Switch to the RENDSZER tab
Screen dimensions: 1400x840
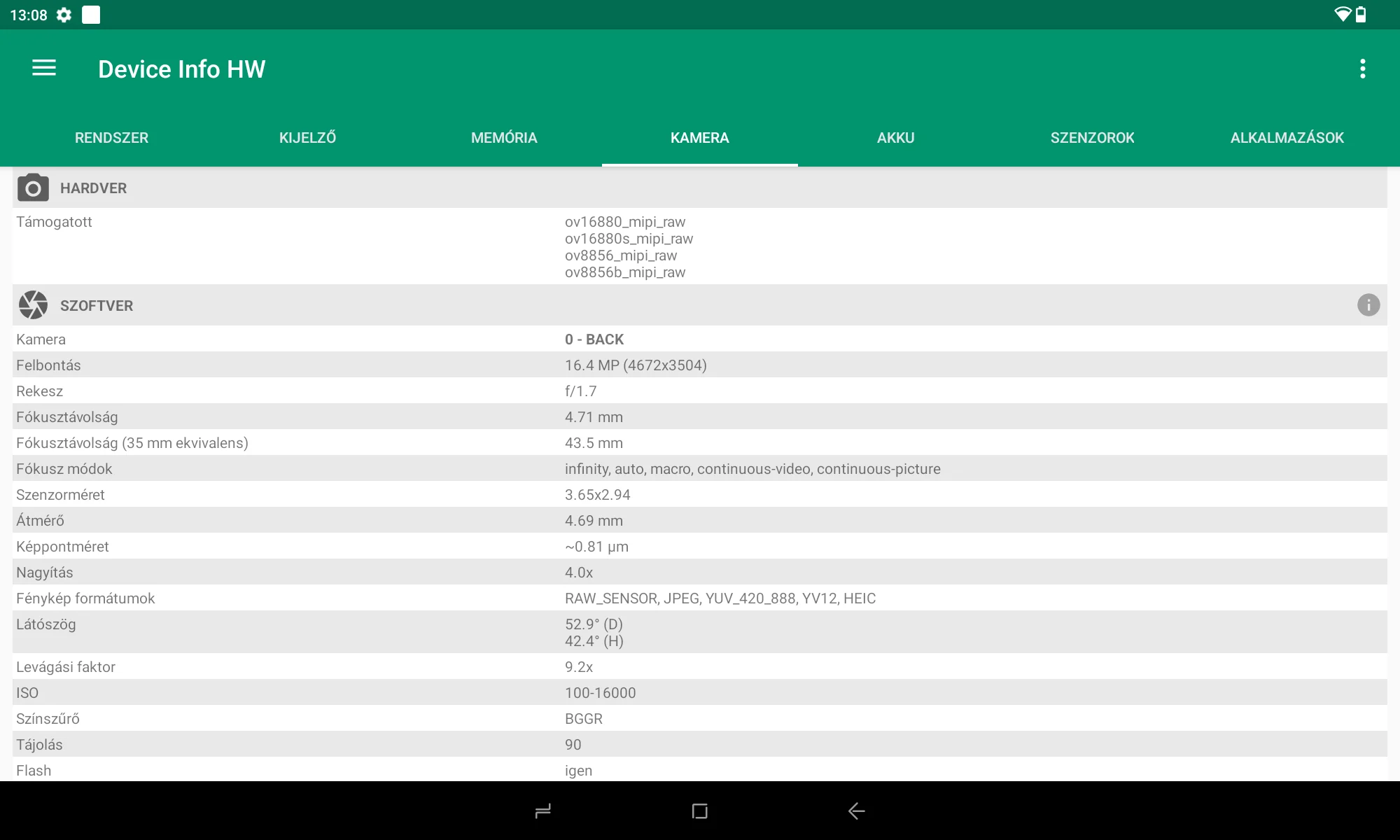[x=111, y=138]
